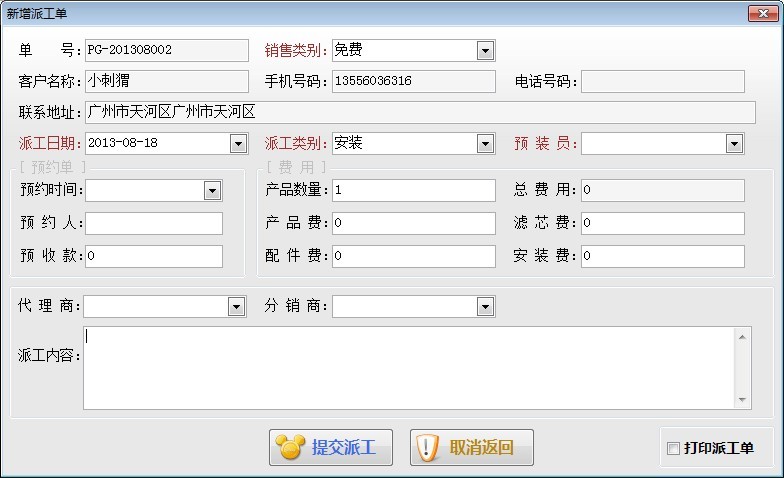Screen dimensions: 784x478
Task: Click the 手机号码 field 13556036316
Action: point(414,82)
